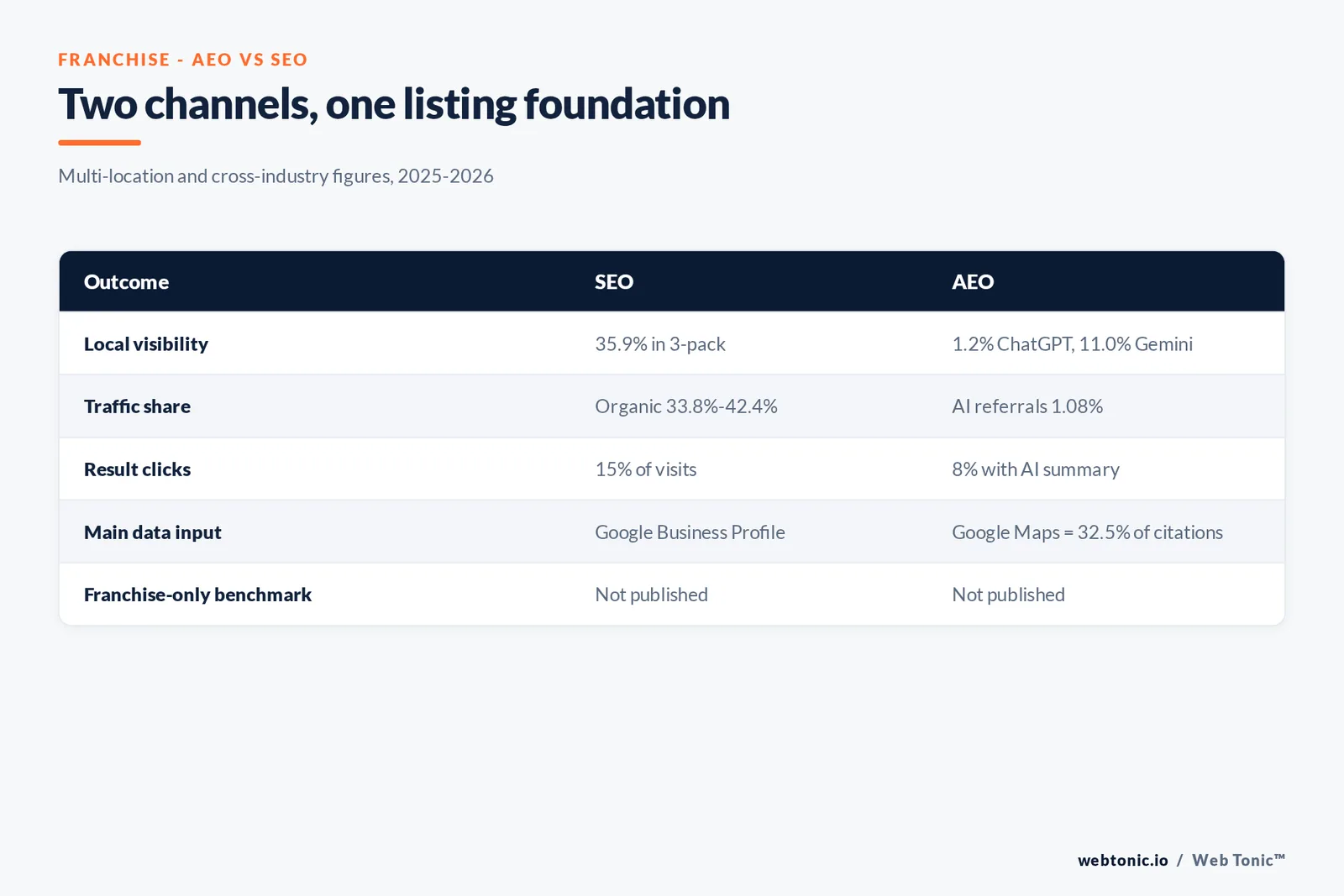The width and height of the screenshot is (1344, 896).
Task: Click the 'Two channels, one listing foundation' heading
Action: click(x=394, y=105)
